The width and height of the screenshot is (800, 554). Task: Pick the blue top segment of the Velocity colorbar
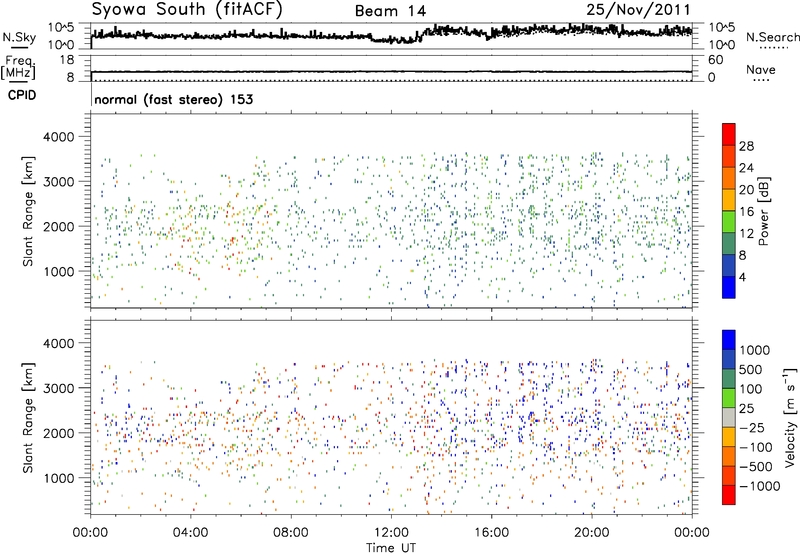coord(729,340)
